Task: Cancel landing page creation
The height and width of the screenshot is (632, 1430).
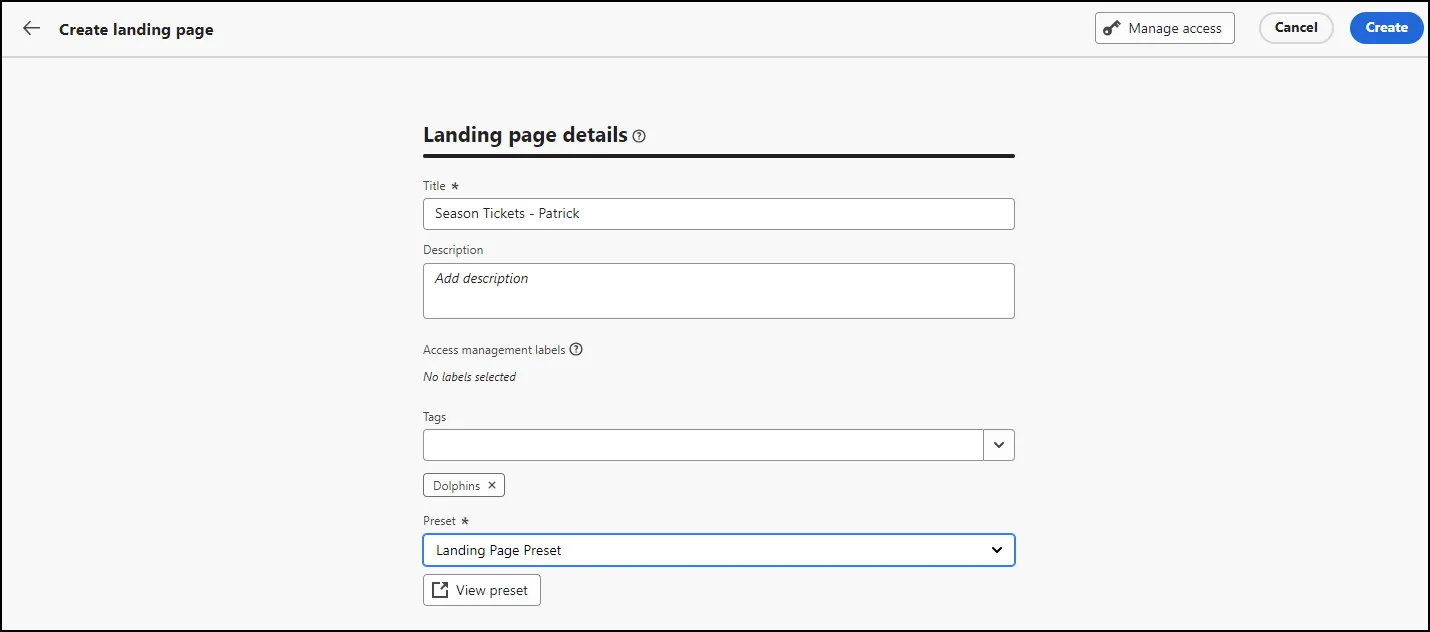Action: pos(1296,28)
